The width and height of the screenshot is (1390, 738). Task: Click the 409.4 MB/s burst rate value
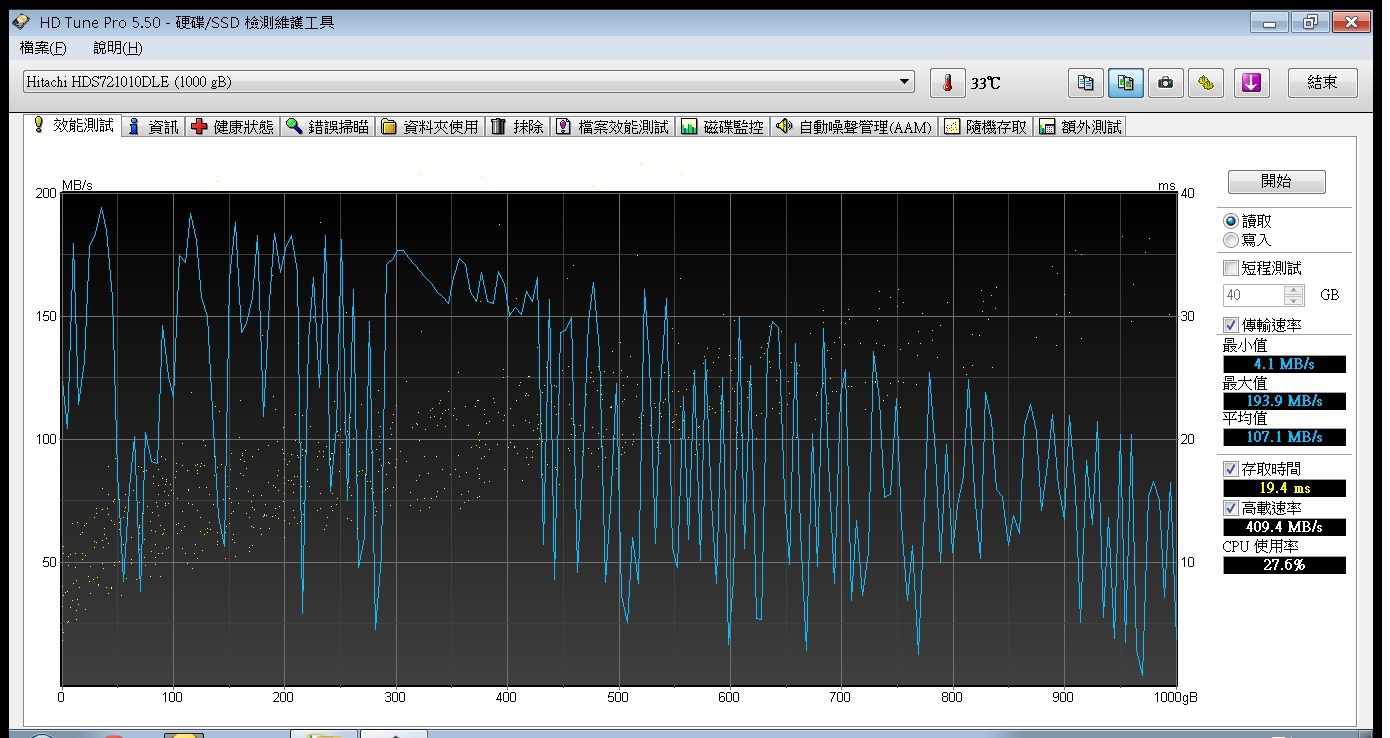1284,527
